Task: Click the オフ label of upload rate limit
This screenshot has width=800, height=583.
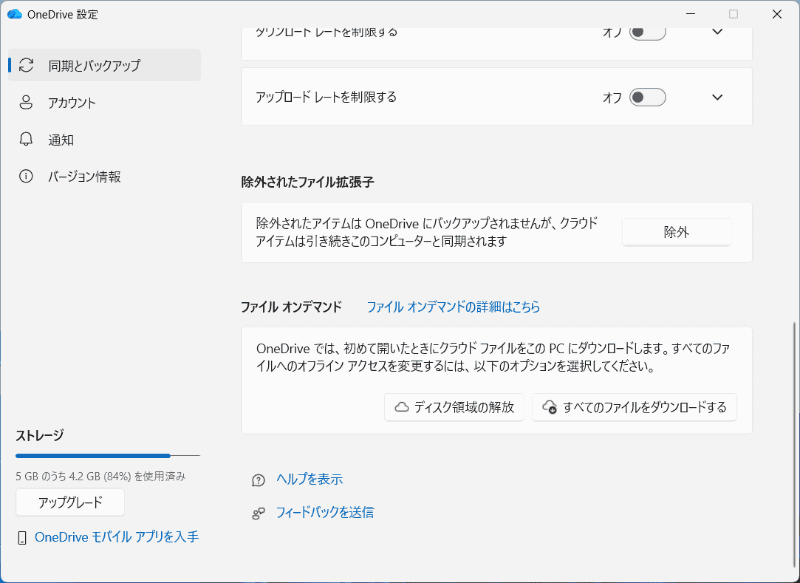Action: coord(612,97)
